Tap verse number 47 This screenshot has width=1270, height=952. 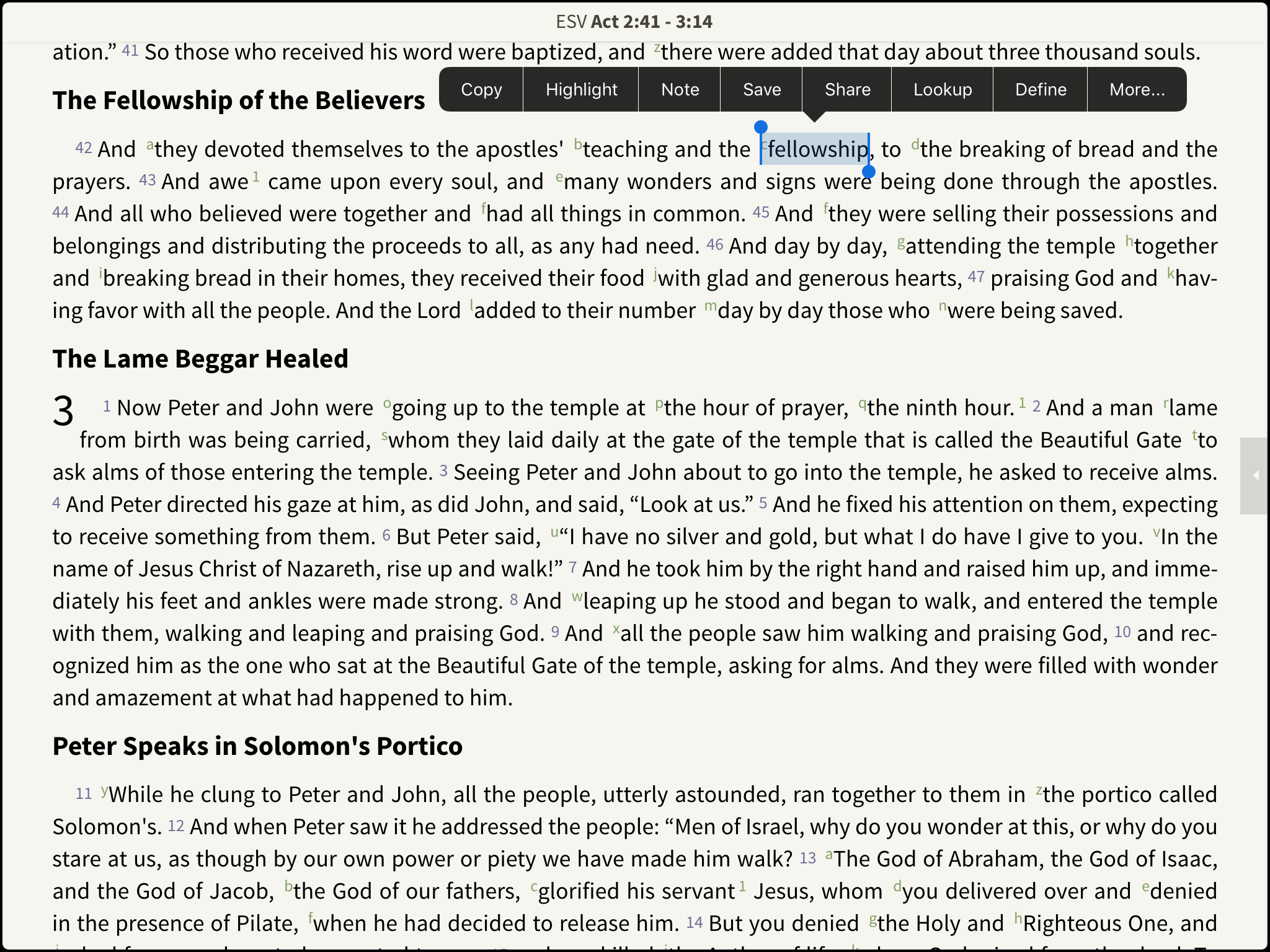point(976,276)
